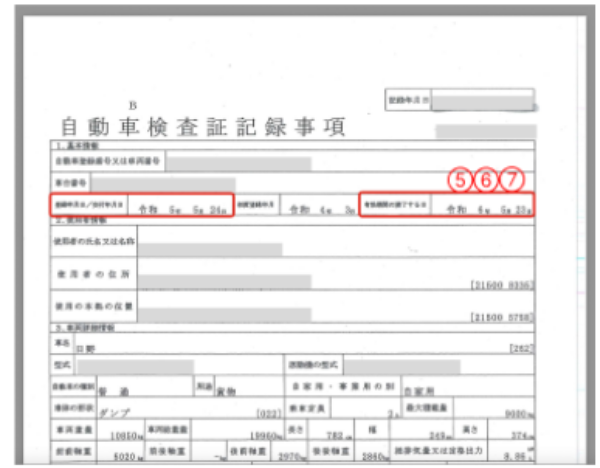600x468 pixels.
Task: Click the 高さ value 374
Action: click(x=522, y=435)
